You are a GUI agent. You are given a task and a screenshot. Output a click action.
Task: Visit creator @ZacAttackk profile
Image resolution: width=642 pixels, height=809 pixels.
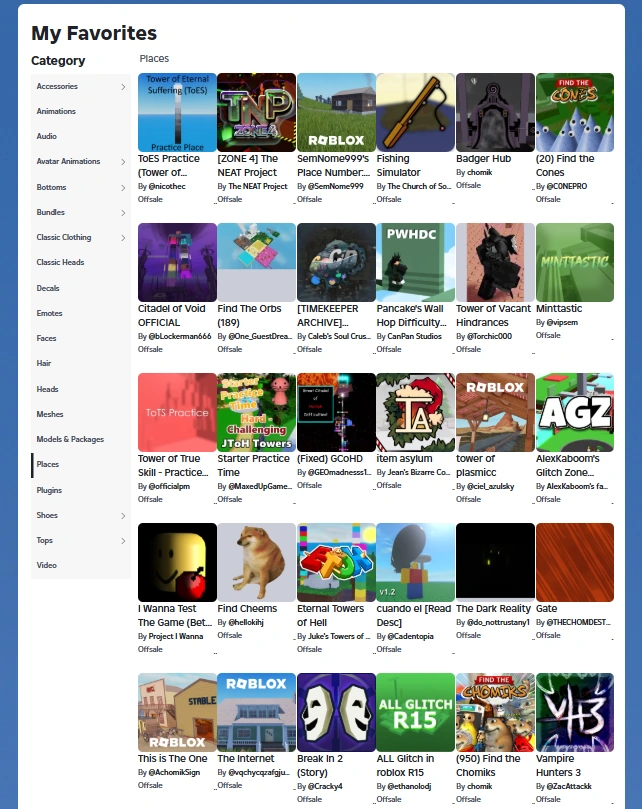[x=569, y=786]
